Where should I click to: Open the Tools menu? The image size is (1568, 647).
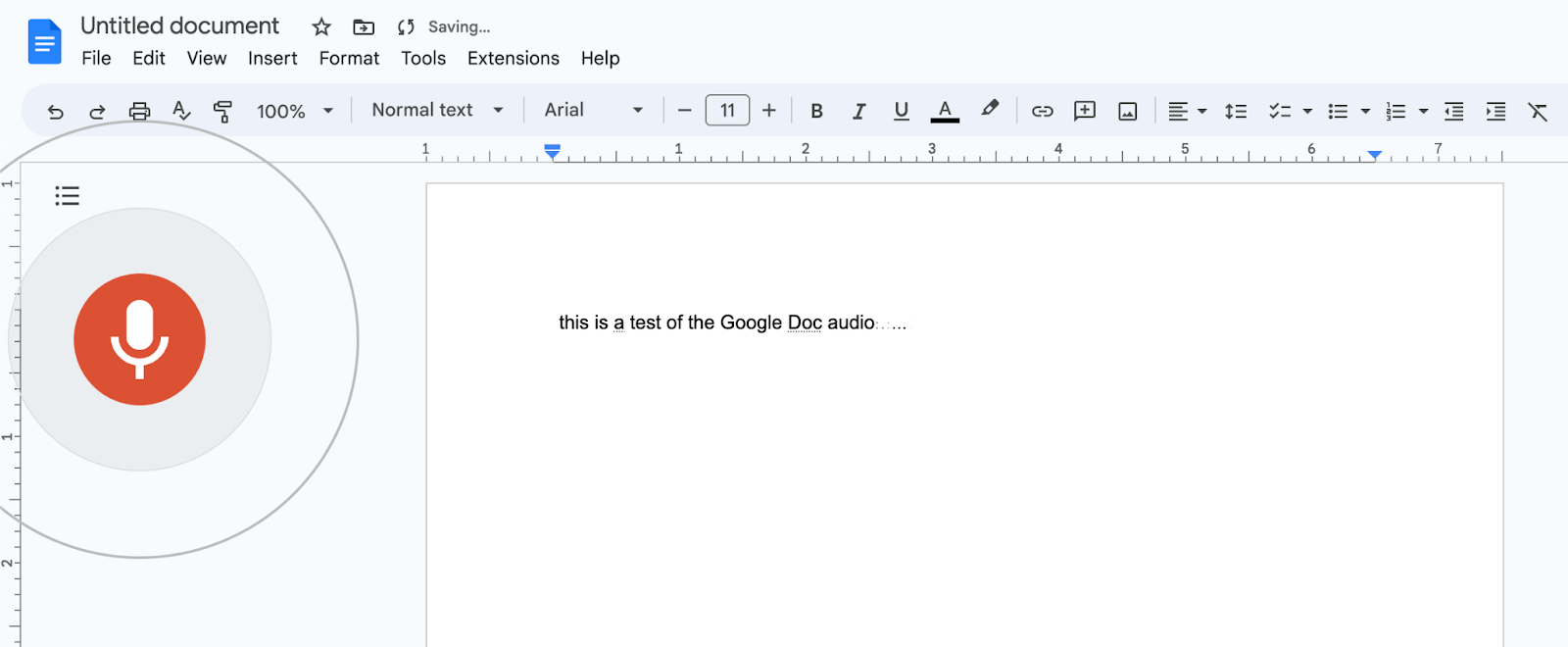(423, 58)
